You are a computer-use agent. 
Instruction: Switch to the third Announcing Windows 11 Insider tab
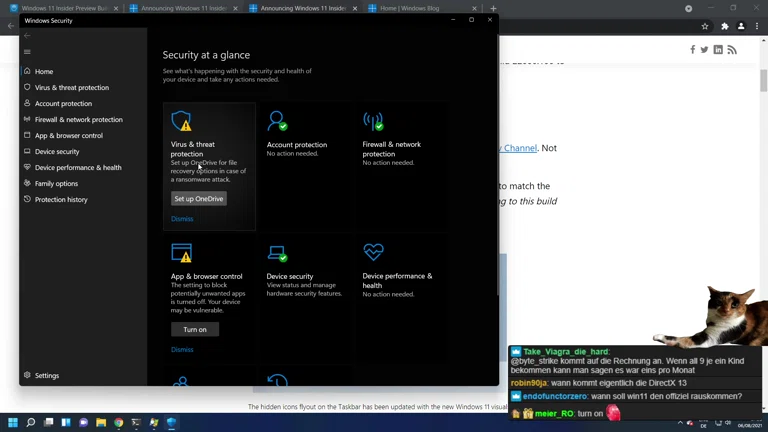tap(301, 8)
